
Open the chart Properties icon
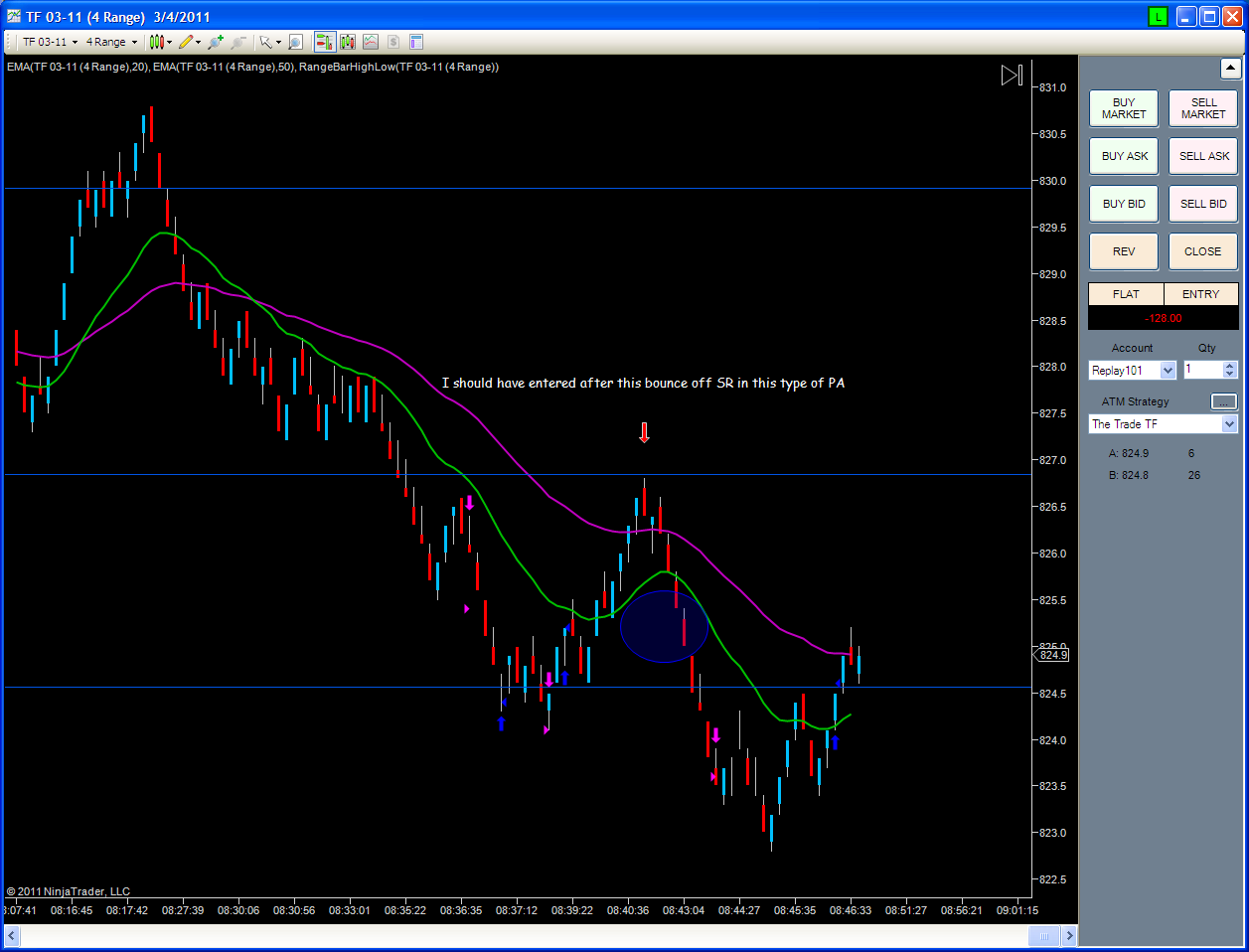click(416, 42)
